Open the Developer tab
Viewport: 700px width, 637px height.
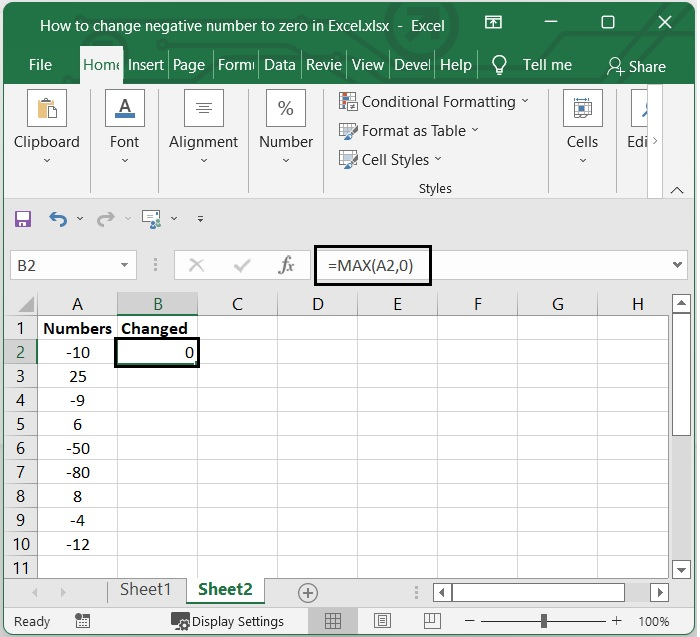tap(412, 65)
